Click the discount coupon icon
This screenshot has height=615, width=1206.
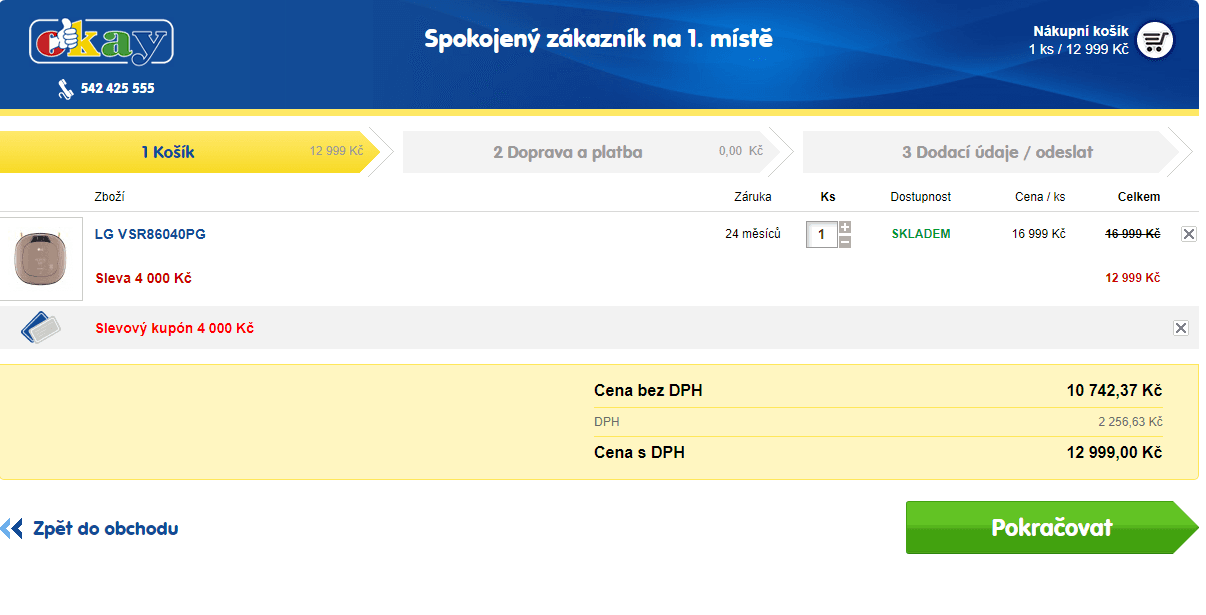[x=41, y=327]
